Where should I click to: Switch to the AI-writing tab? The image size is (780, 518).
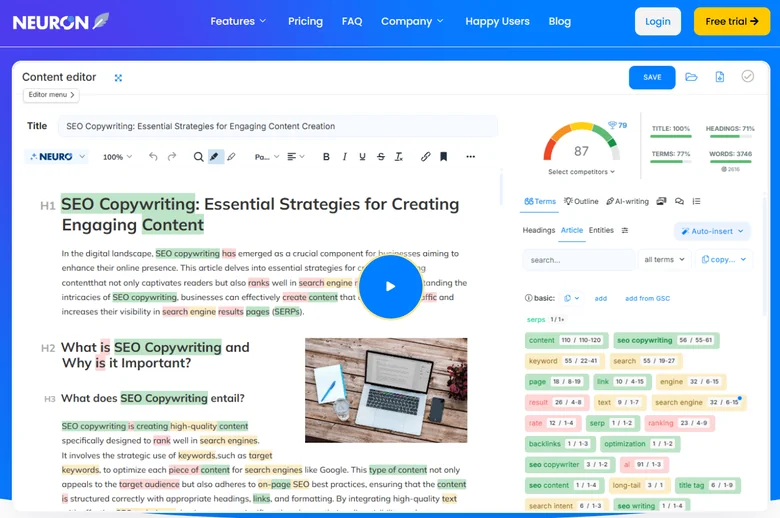(627, 202)
